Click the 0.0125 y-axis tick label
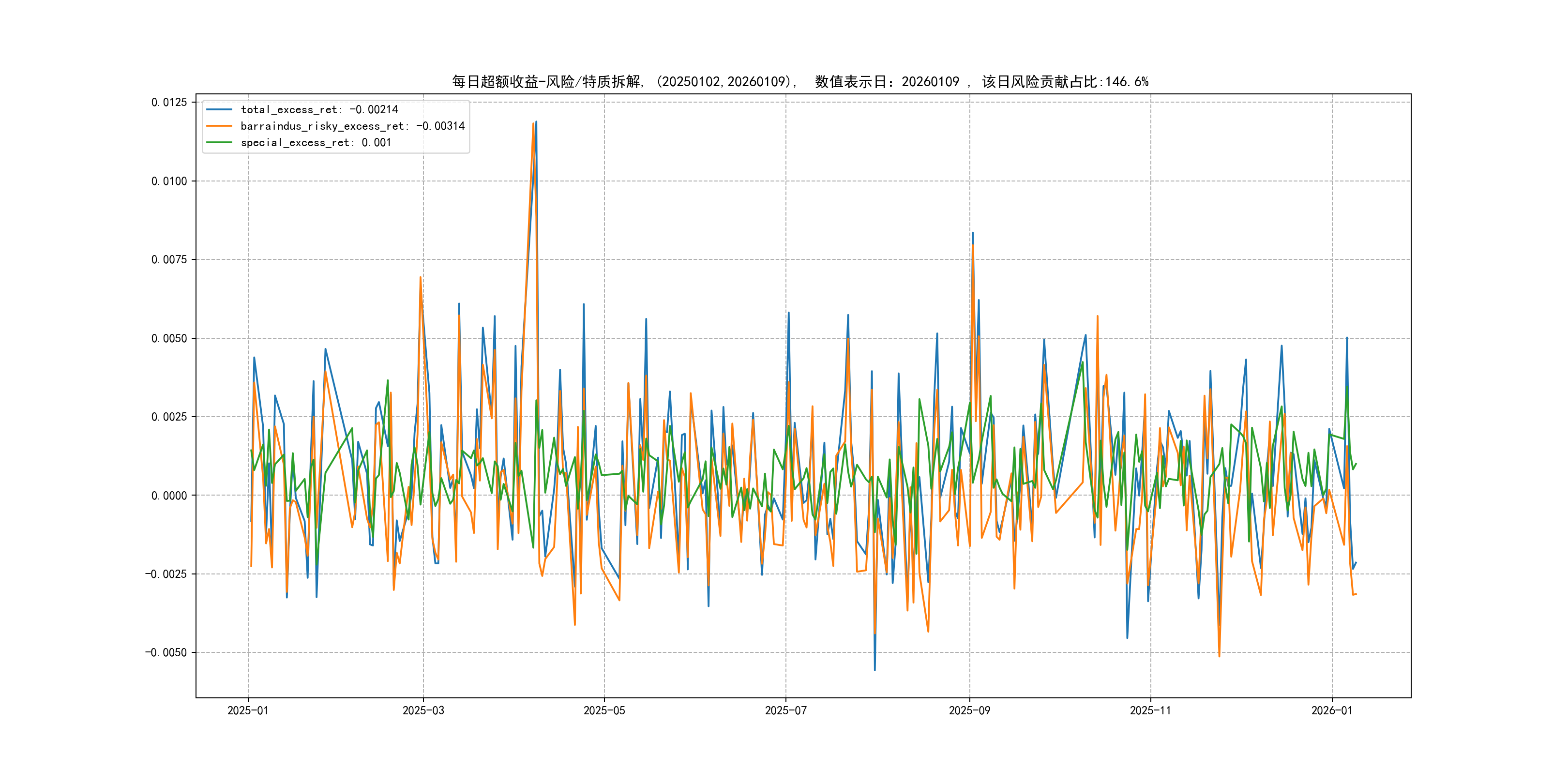1568x784 pixels. coord(169,102)
